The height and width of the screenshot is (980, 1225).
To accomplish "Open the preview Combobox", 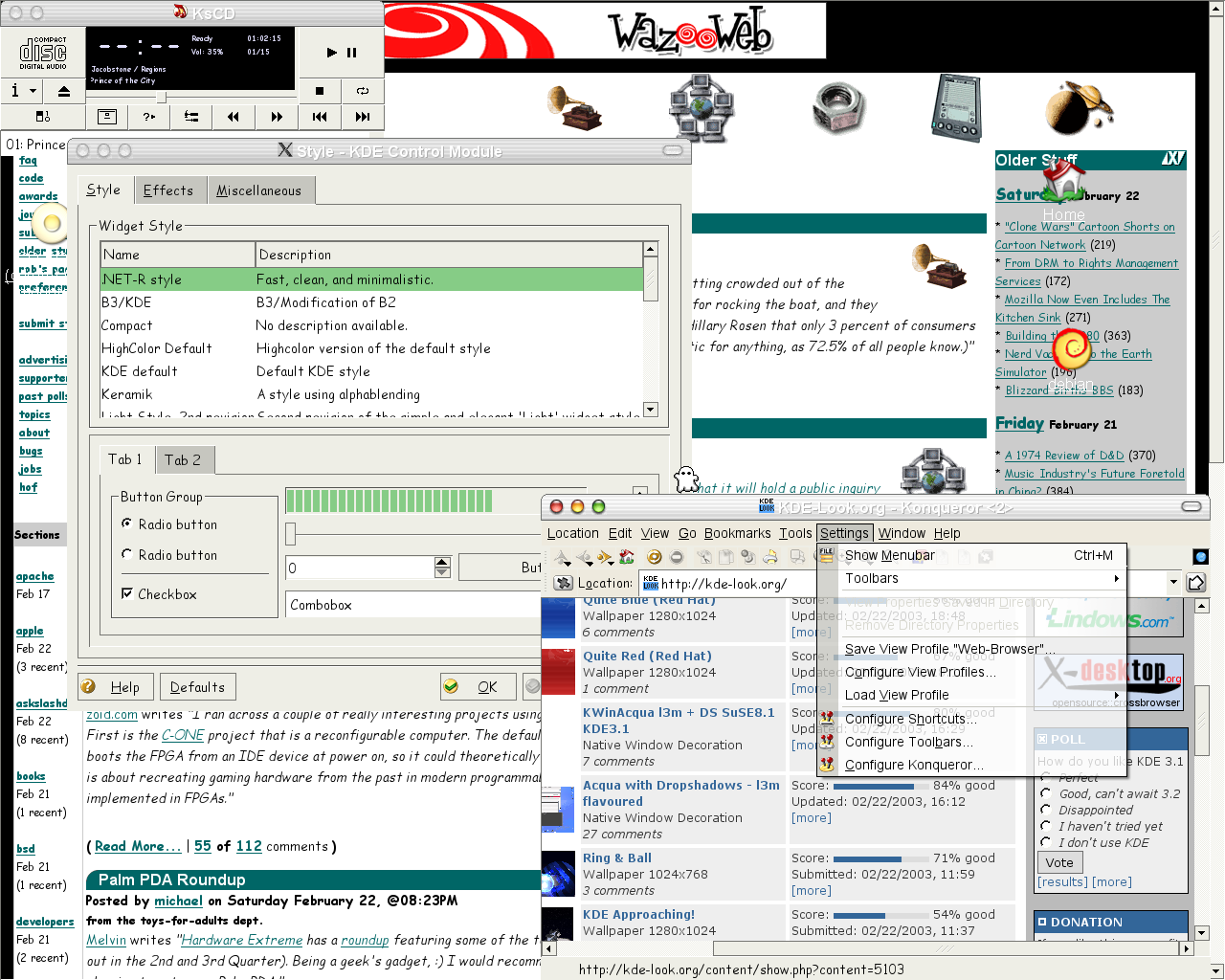I will click(414, 605).
